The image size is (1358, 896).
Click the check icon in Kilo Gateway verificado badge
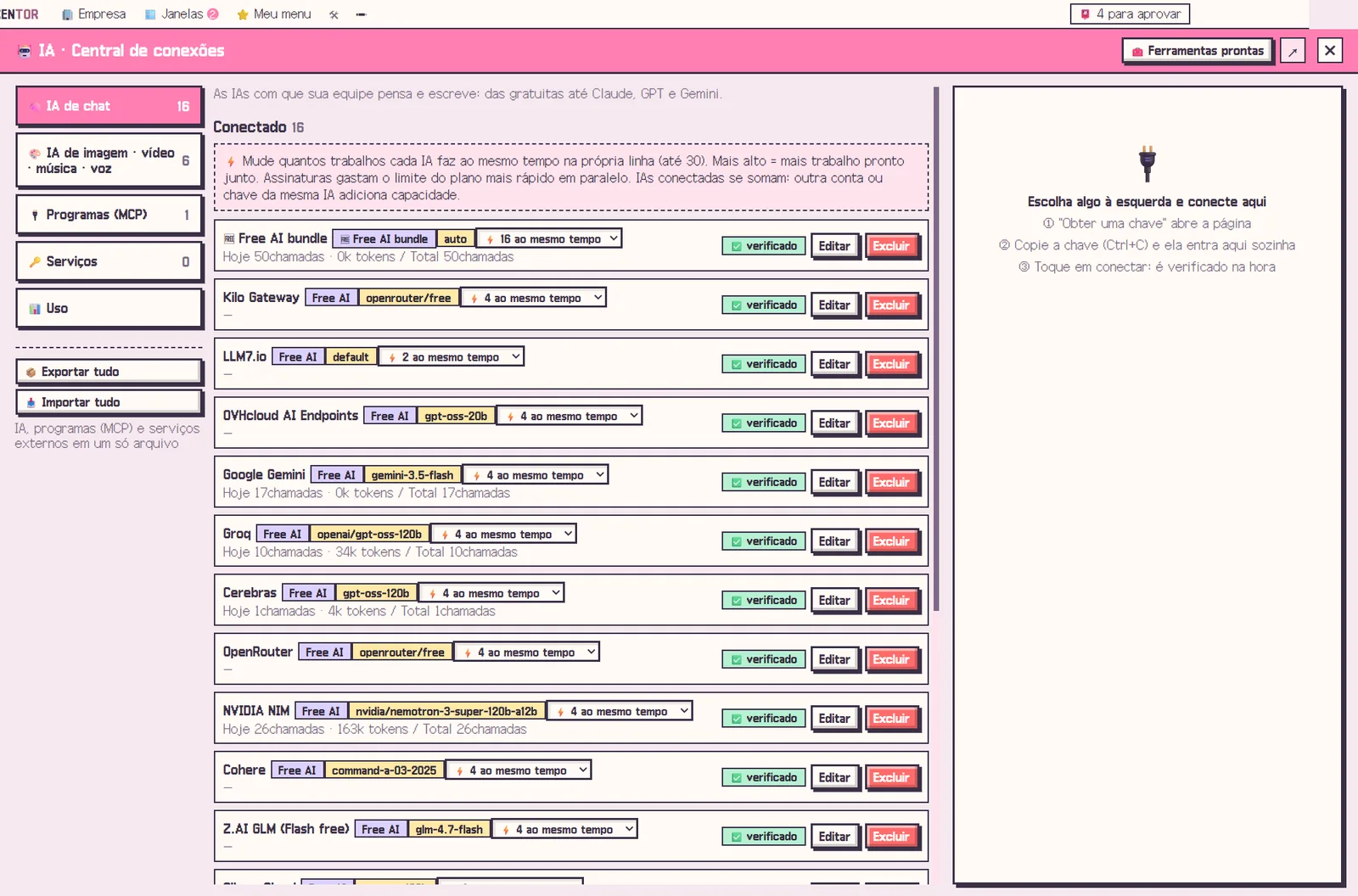pyautogui.click(x=736, y=305)
